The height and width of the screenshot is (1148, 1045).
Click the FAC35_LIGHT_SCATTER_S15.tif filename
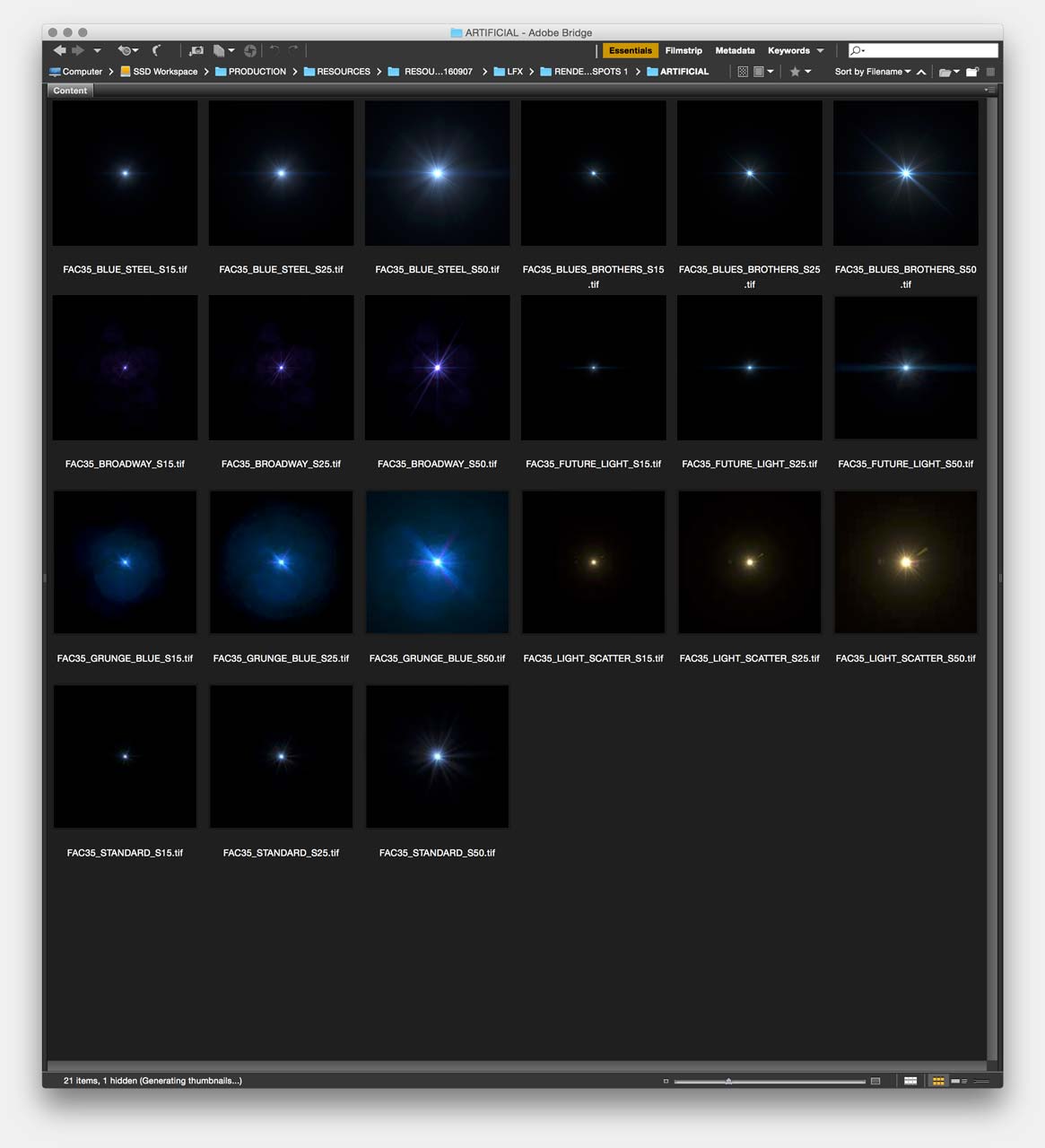coord(593,658)
